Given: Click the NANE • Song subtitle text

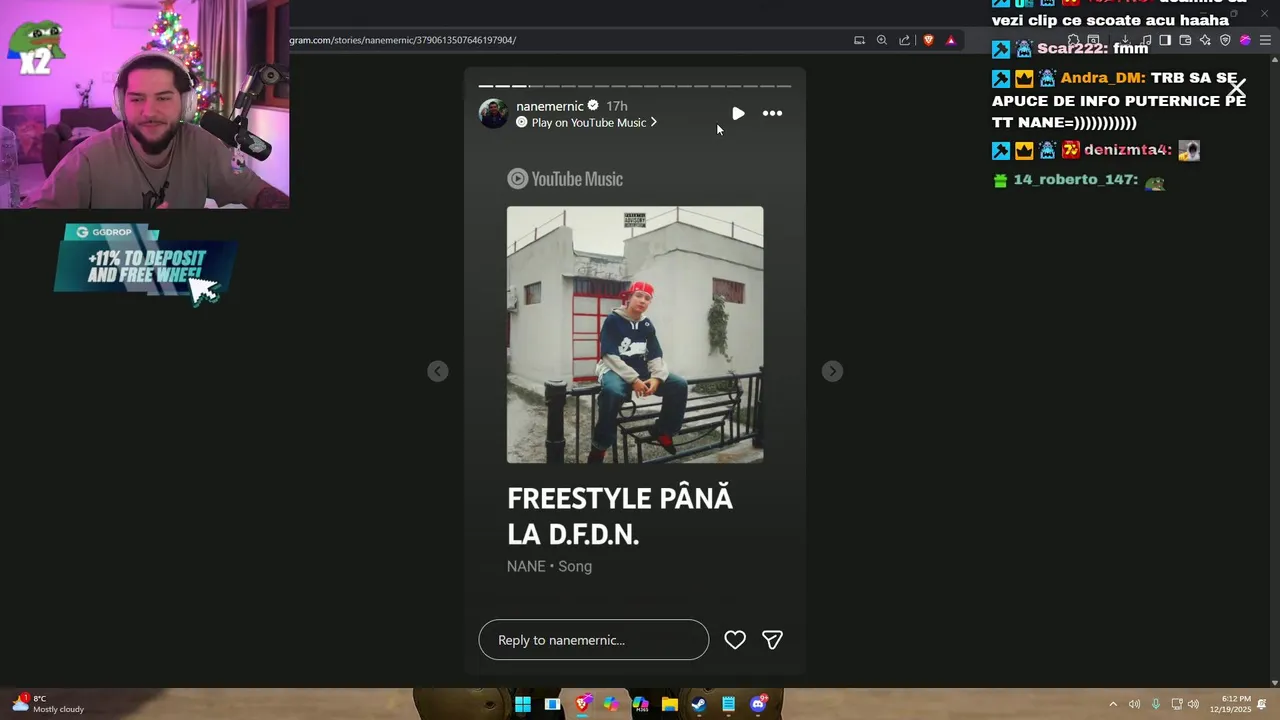Looking at the screenshot, I should [549, 566].
